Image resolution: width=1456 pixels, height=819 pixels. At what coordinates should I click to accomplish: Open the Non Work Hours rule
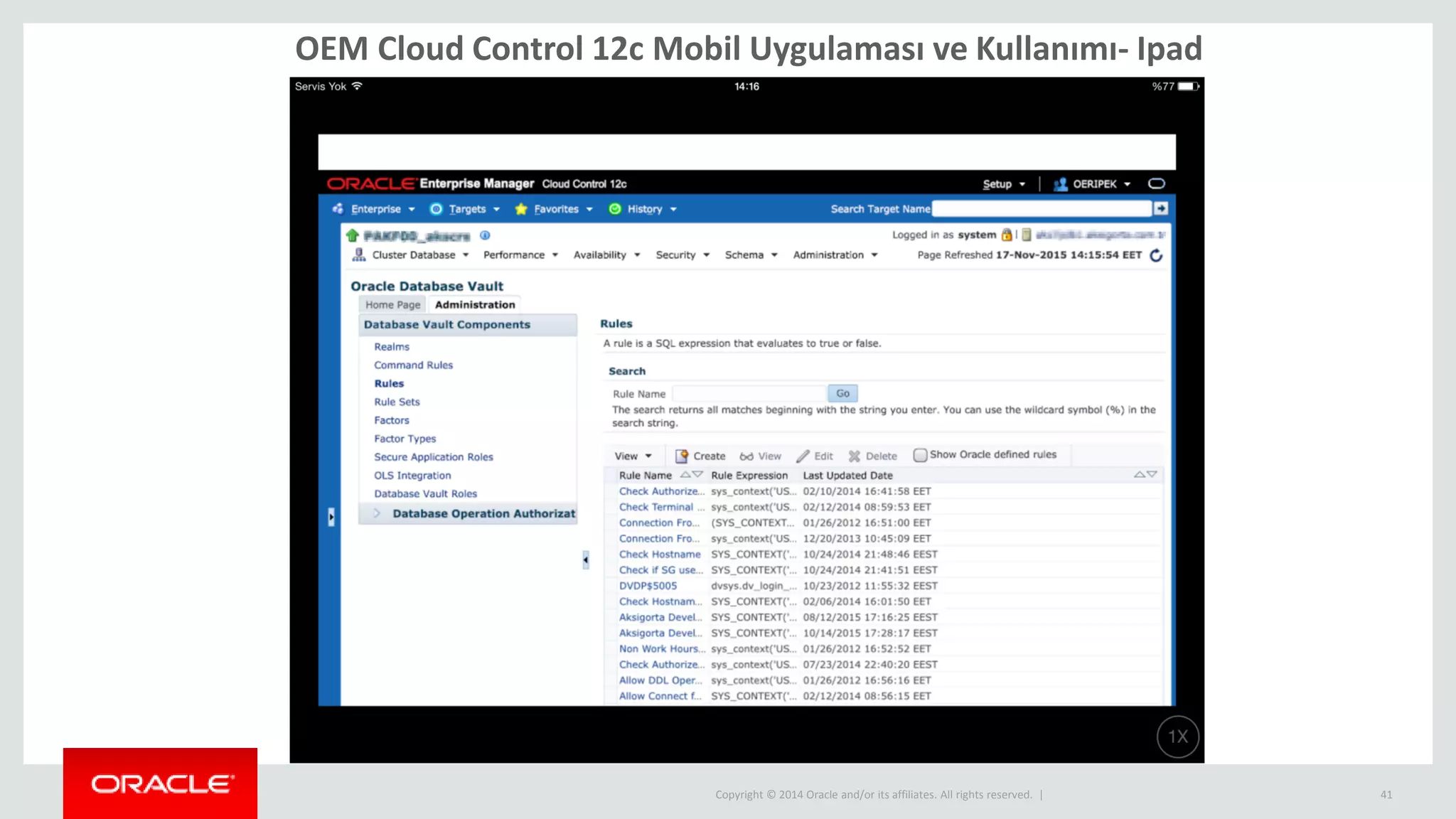pos(661,648)
